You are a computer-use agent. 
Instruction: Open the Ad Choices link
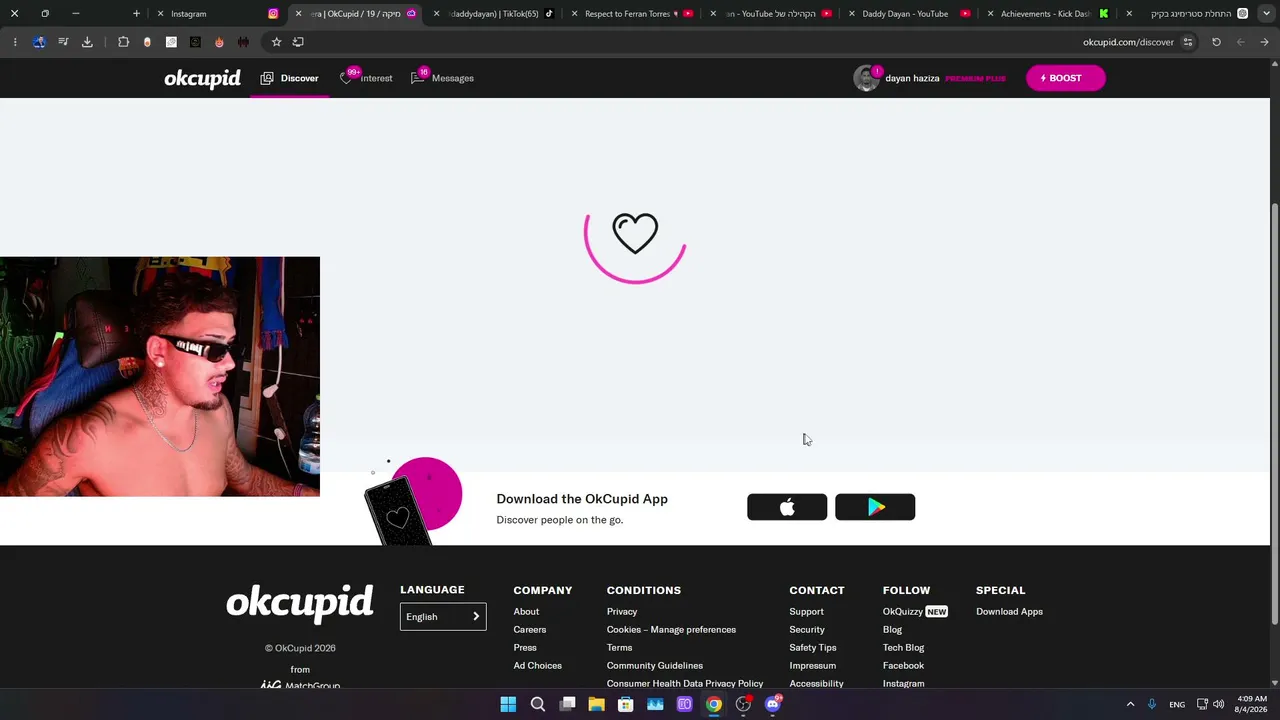pos(538,666)
